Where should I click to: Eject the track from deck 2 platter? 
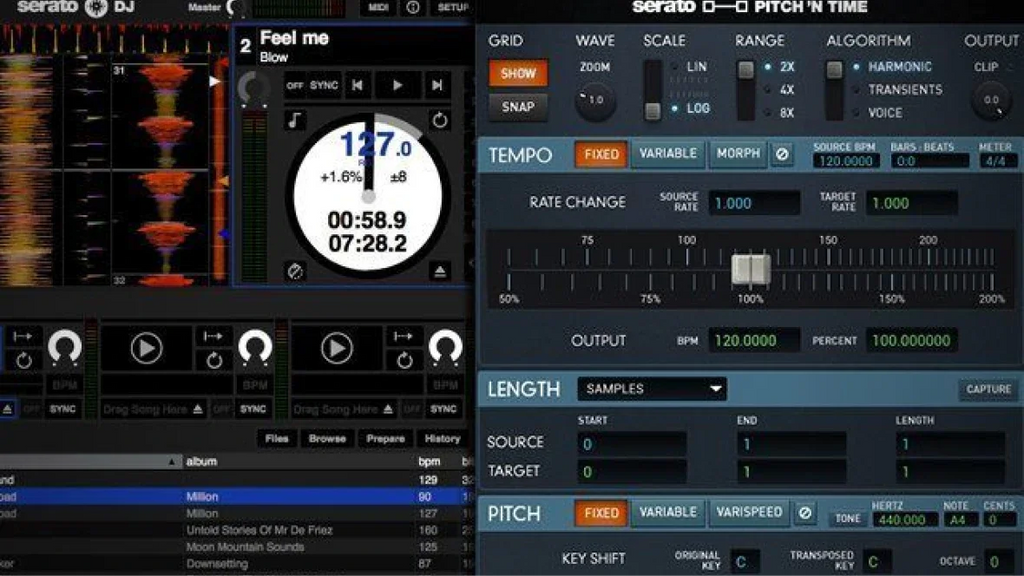click(x=440, y=270)
